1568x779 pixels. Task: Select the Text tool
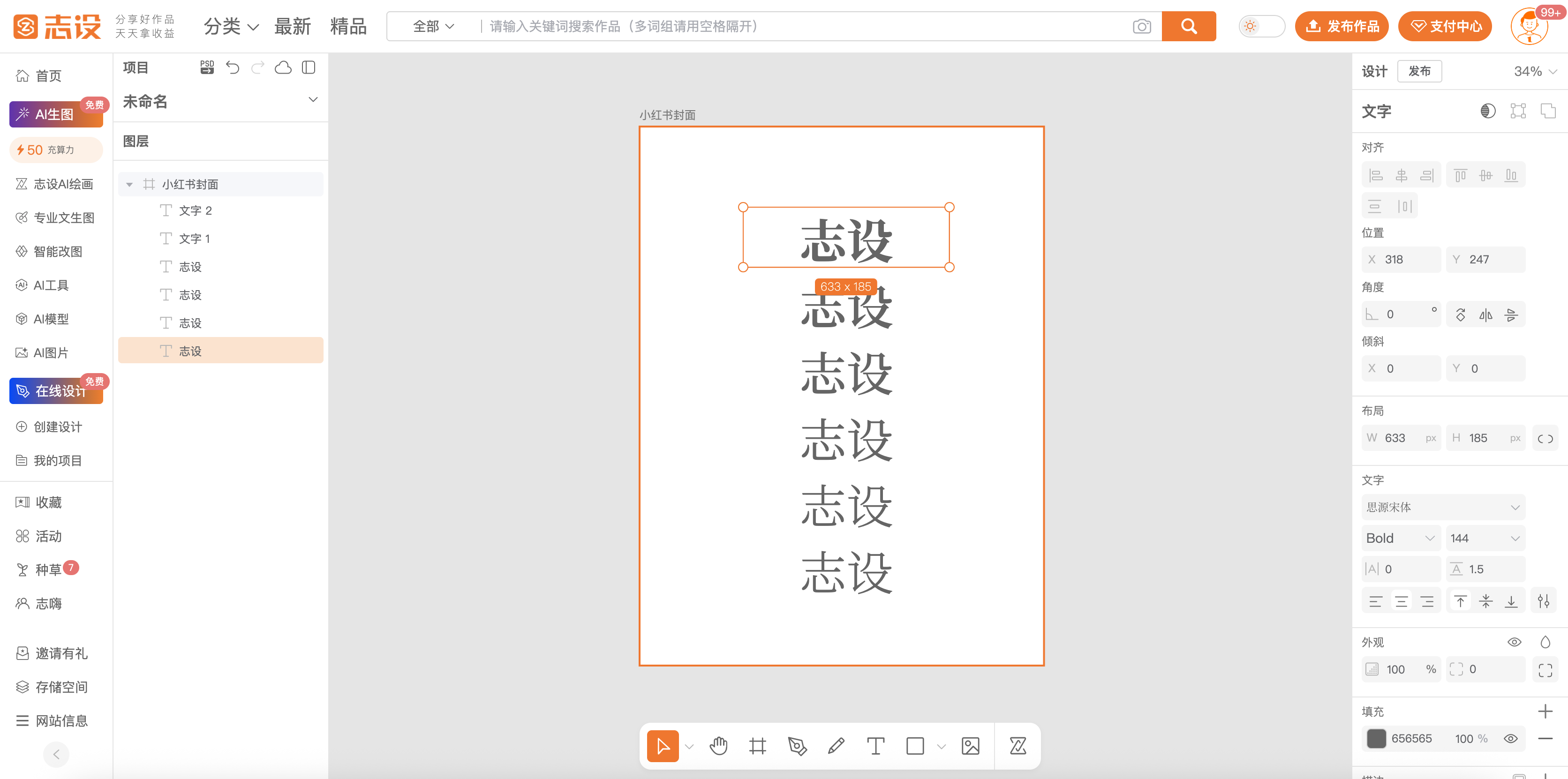pos(875,746)
